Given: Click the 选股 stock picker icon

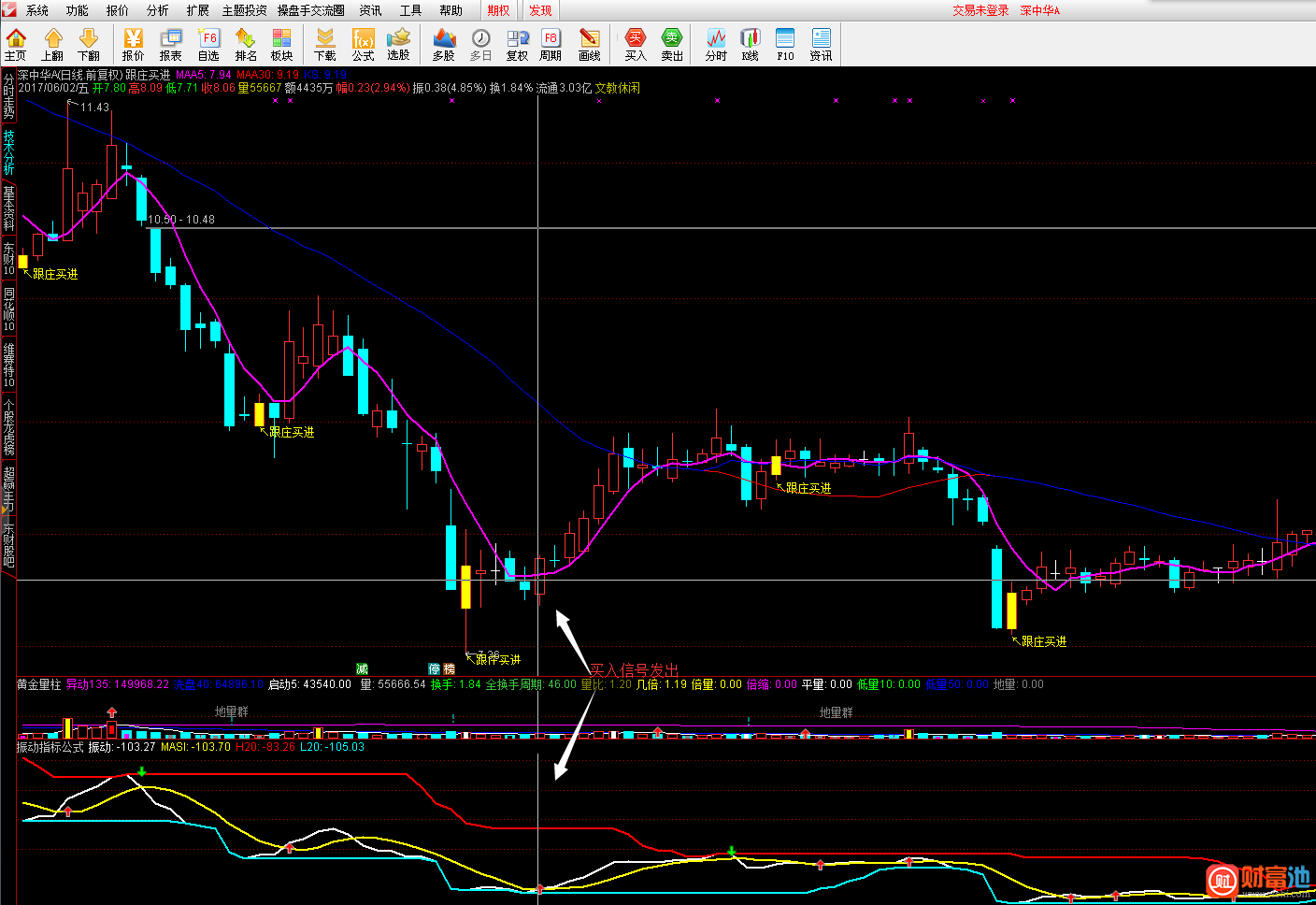Looking at the screenshot, I should (x=399, y=44).
